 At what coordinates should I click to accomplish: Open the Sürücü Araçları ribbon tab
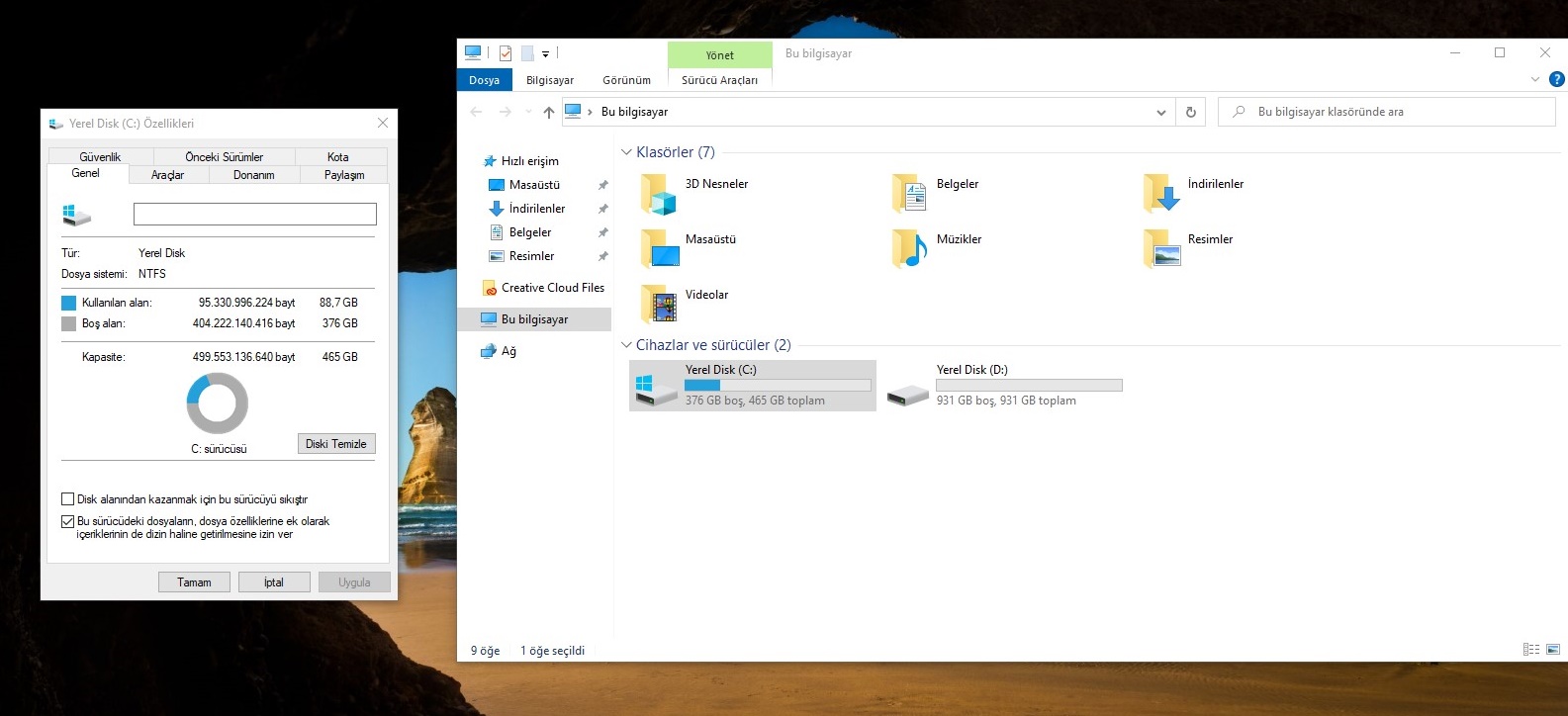[719, 80]
